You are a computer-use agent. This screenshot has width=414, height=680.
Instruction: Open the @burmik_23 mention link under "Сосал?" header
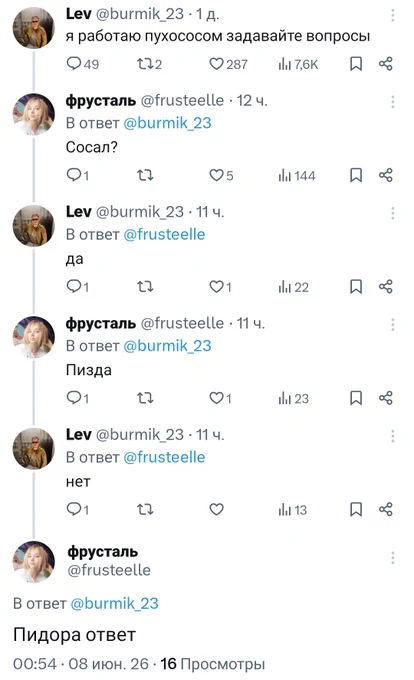pos(167,123)
